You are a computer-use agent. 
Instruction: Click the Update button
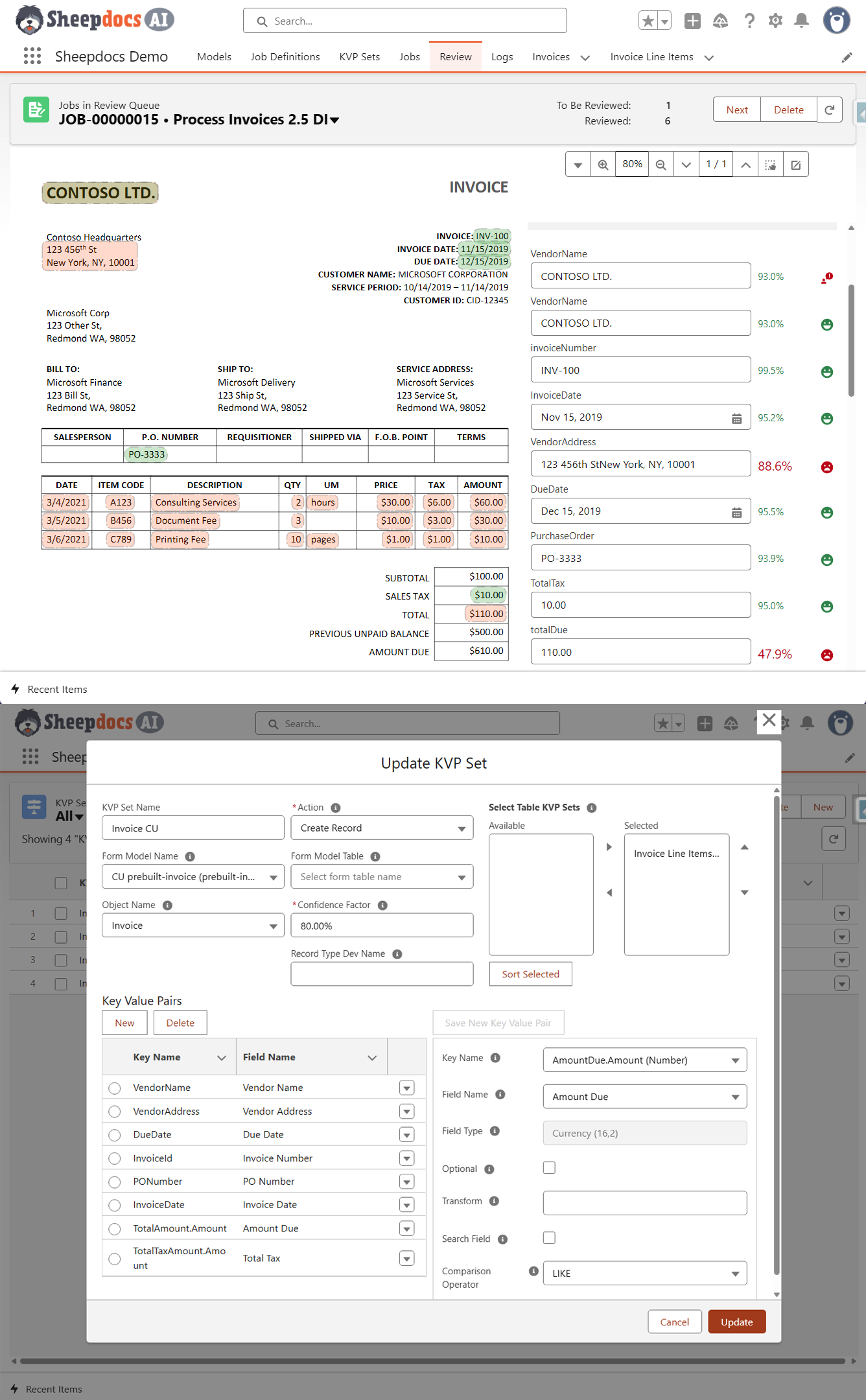pos(737,1322)
